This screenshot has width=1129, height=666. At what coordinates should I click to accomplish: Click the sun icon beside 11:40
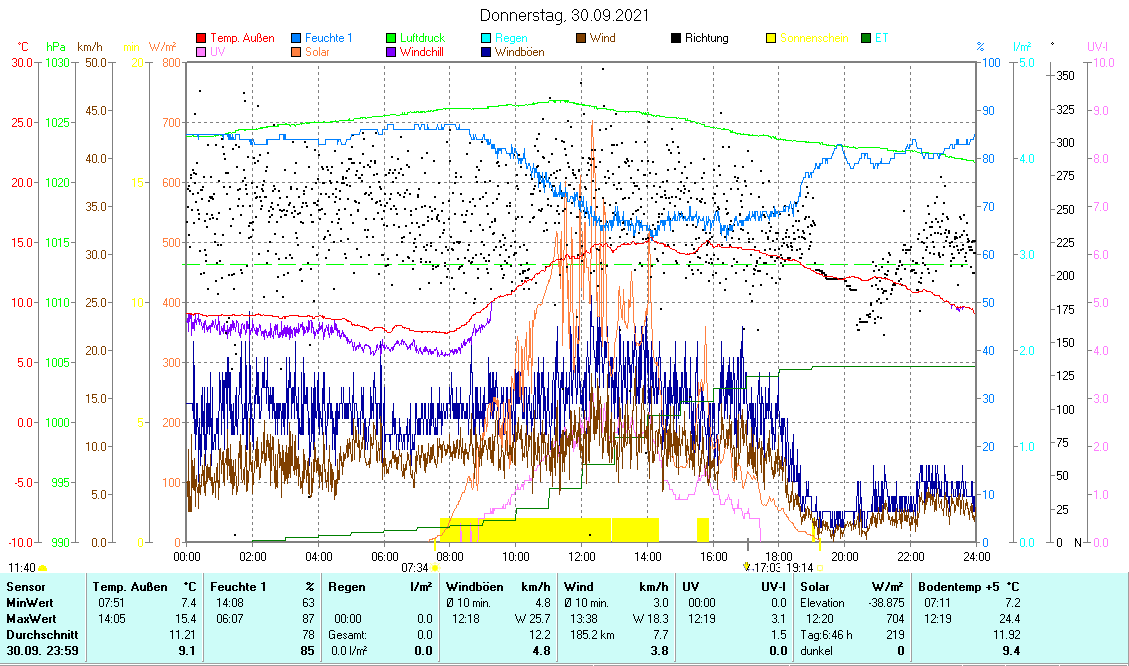click(x=43, y=568)
